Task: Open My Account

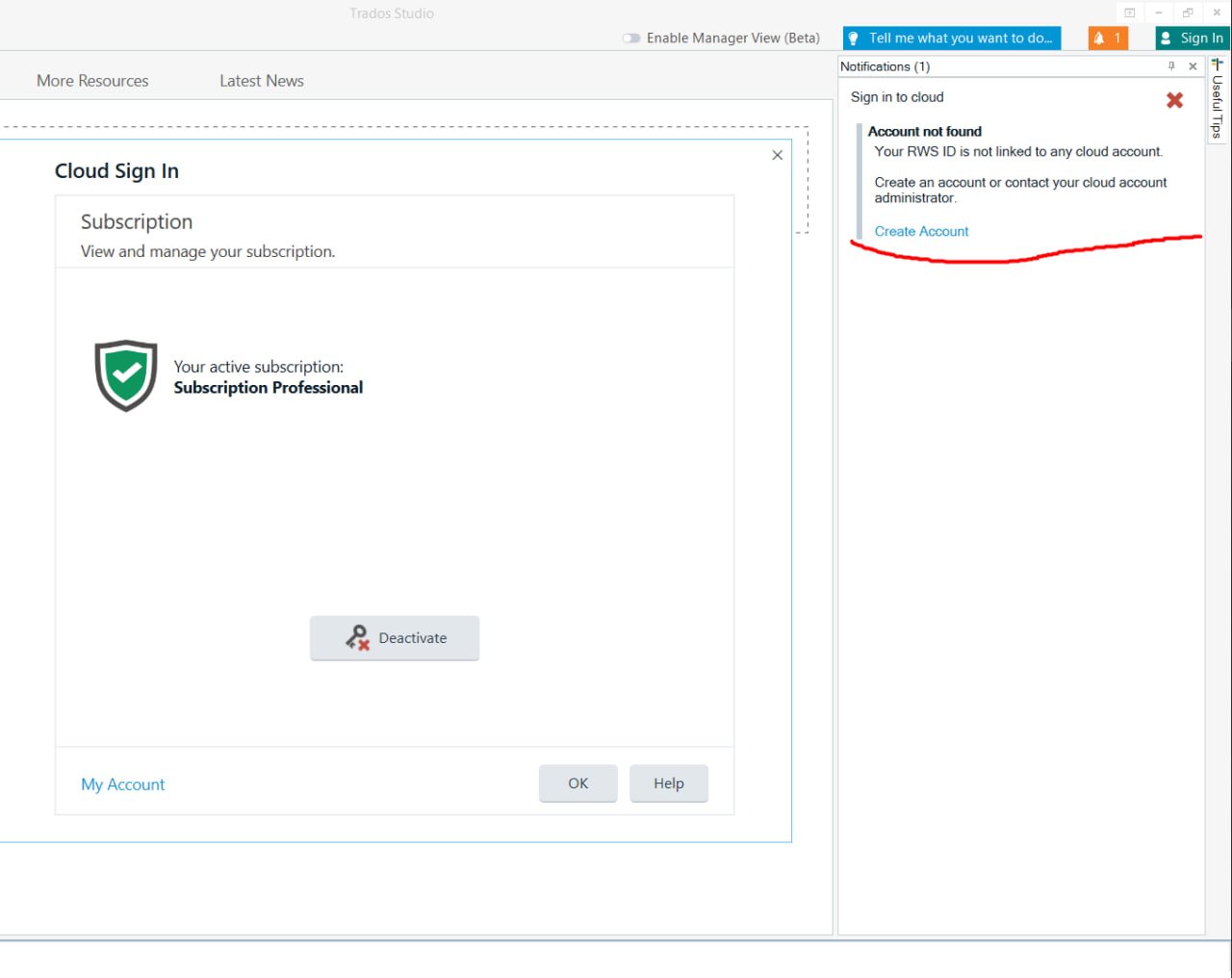Action: (x=122, y=785)
